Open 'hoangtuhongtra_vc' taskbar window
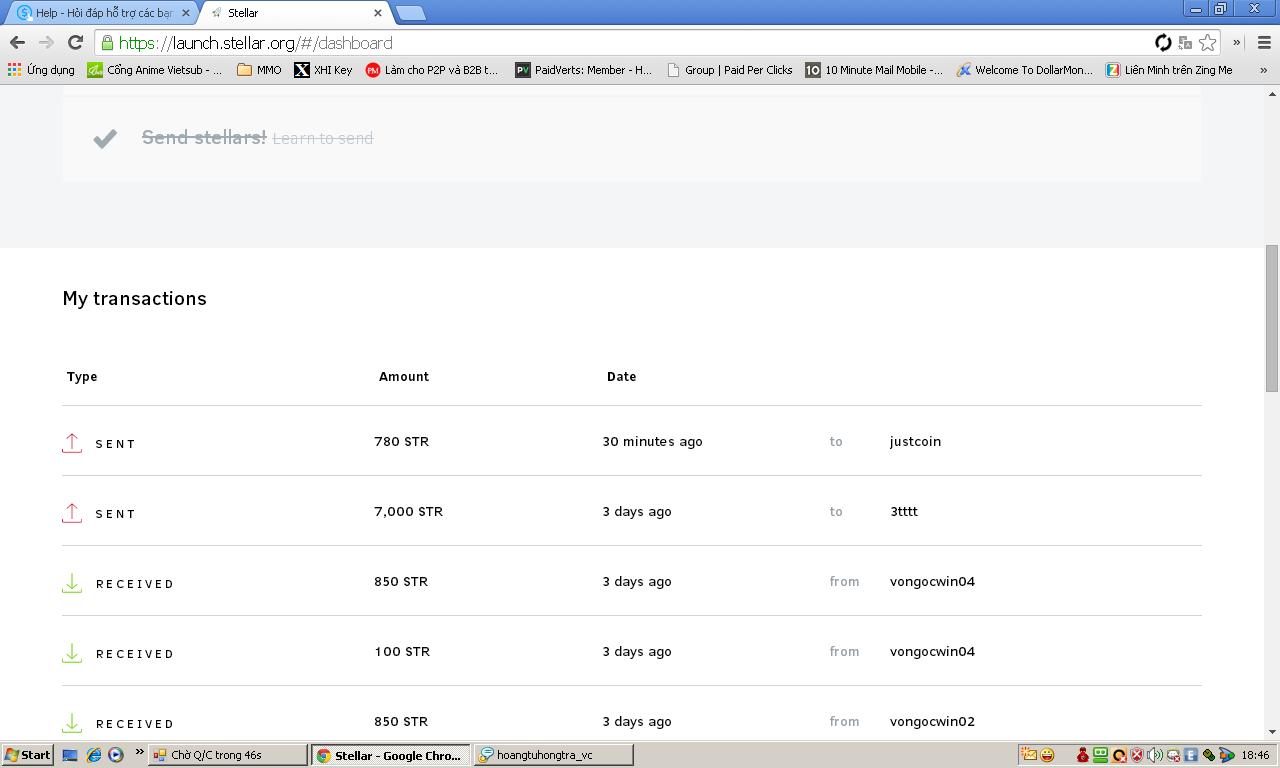The height and width of the screenshot is (768, 1280). pos(554,755)
